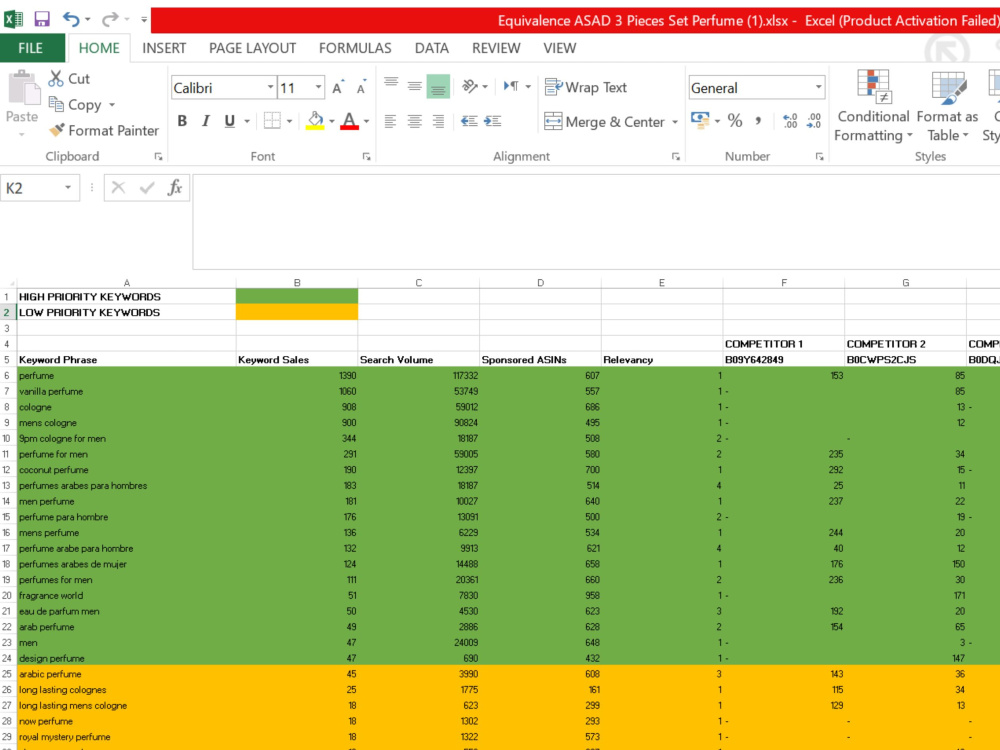Open Format as Table menu
This screenshot has height=750, width=1000.
[x=947, y=106]
